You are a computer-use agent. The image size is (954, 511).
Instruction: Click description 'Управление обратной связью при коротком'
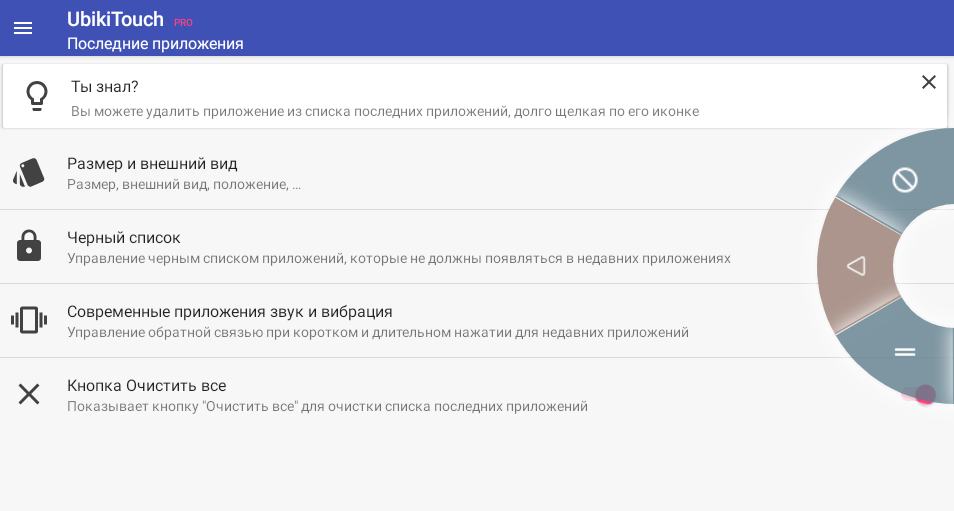tap(378, 333)
